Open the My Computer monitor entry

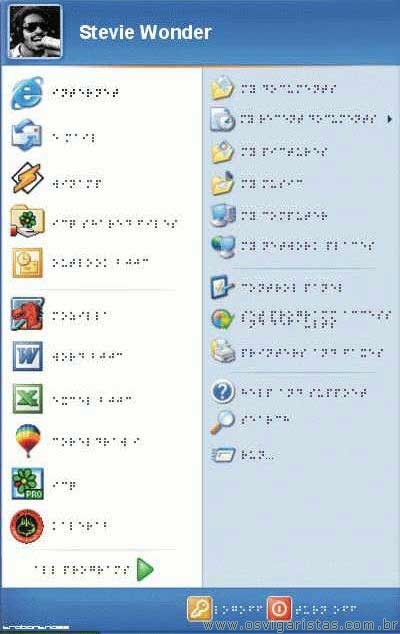(223, 215)
